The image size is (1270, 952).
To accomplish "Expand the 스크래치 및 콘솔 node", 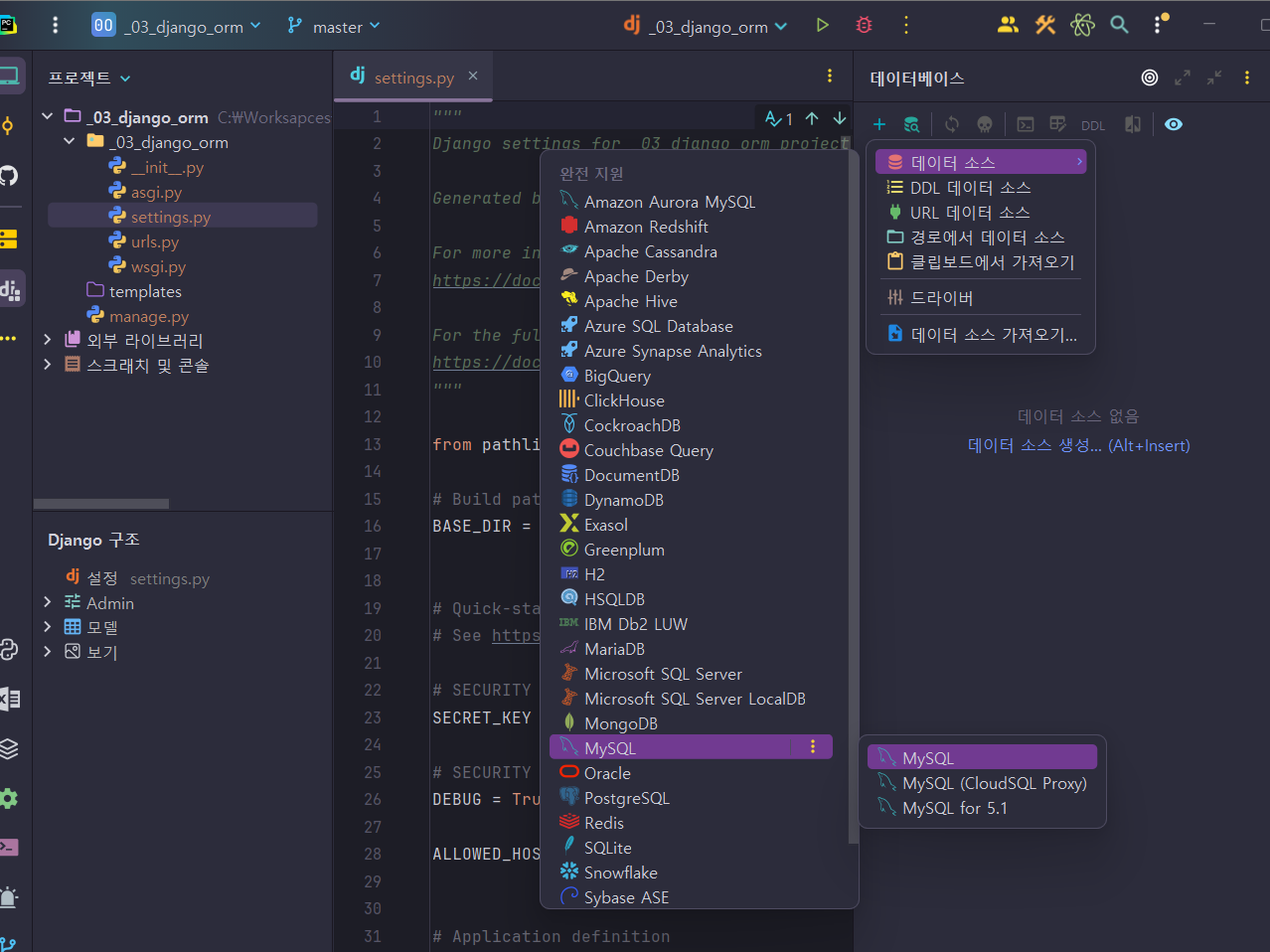I will pyautogui.click(x=47, y=365).
